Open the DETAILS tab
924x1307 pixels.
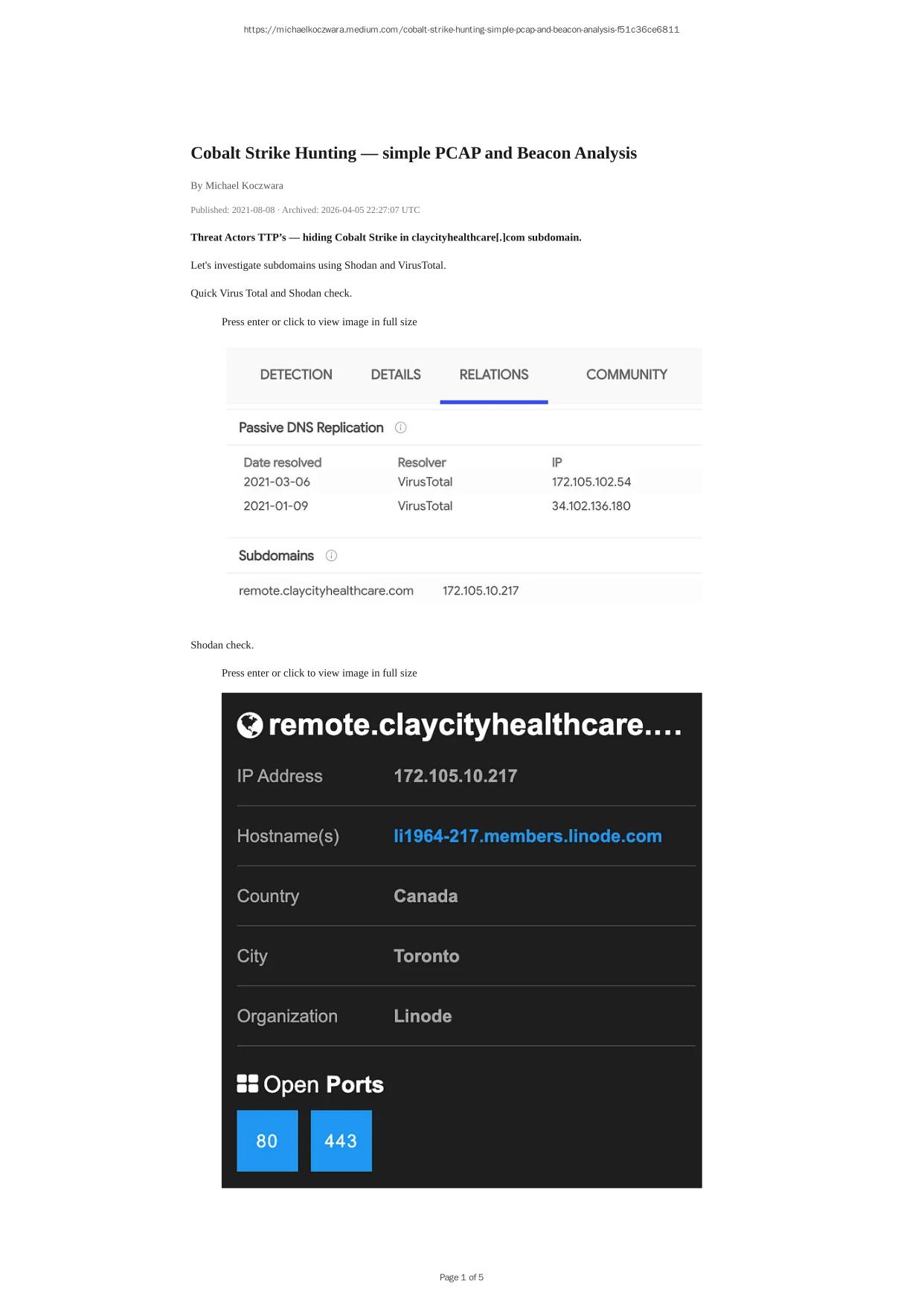[x=396, y=374]
